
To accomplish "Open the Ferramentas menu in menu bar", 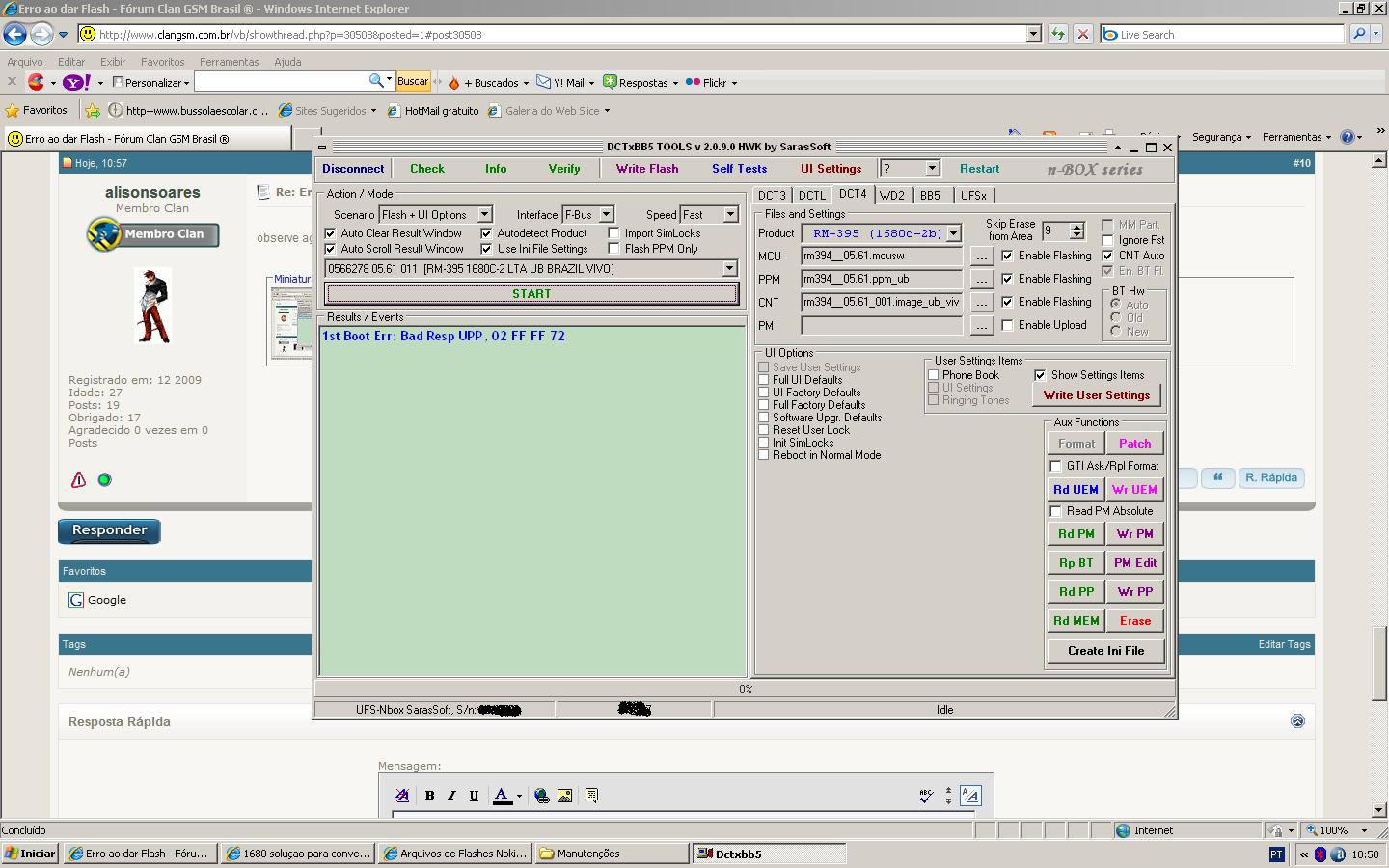I will pyautogui.click(x=229, y=62).
